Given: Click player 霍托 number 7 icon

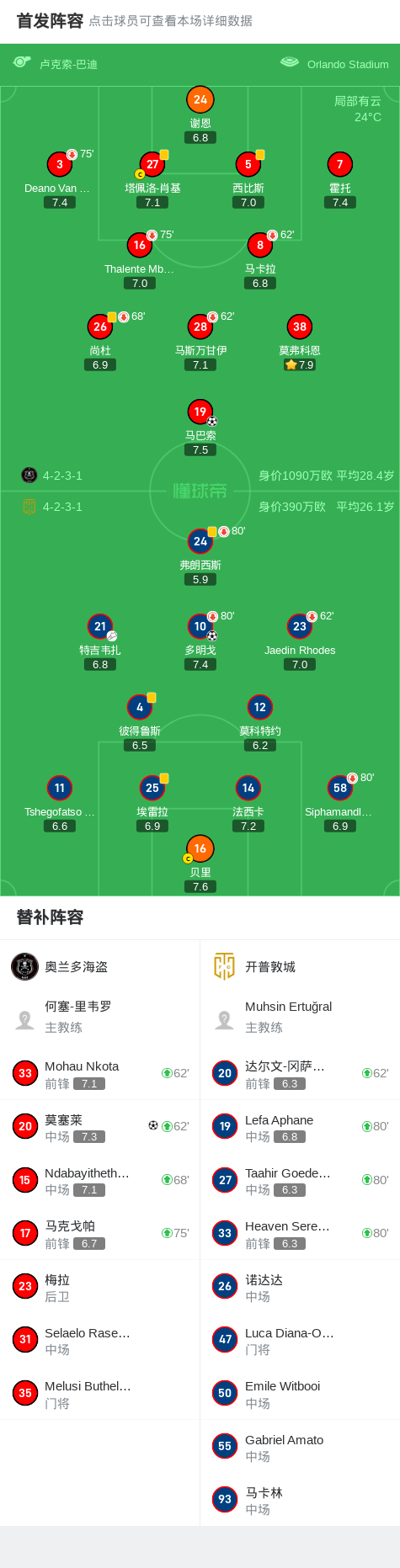Looking at the screenshot, I should 340,164.
